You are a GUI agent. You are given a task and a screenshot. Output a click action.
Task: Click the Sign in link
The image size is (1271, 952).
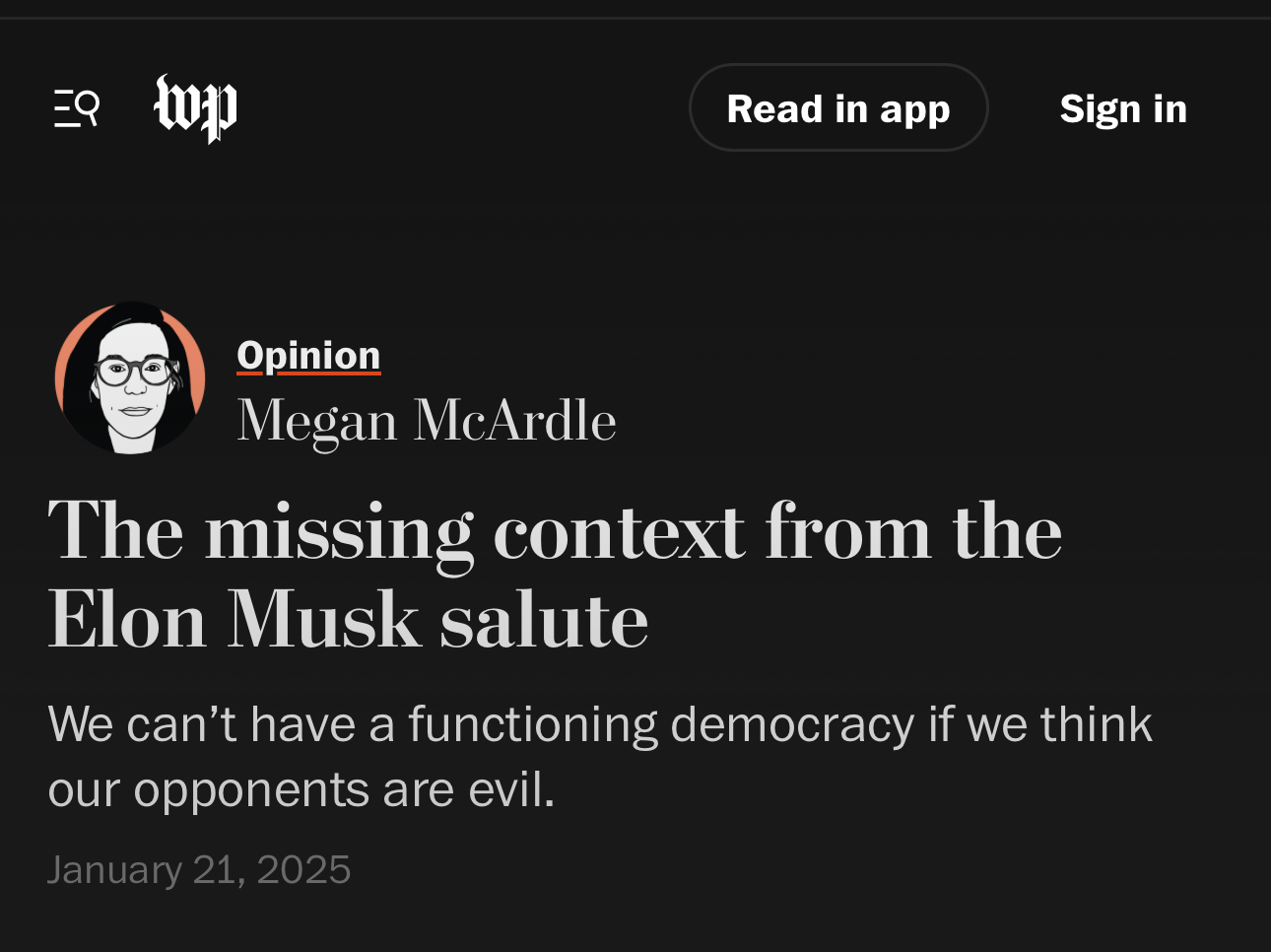click(1123, 108)
